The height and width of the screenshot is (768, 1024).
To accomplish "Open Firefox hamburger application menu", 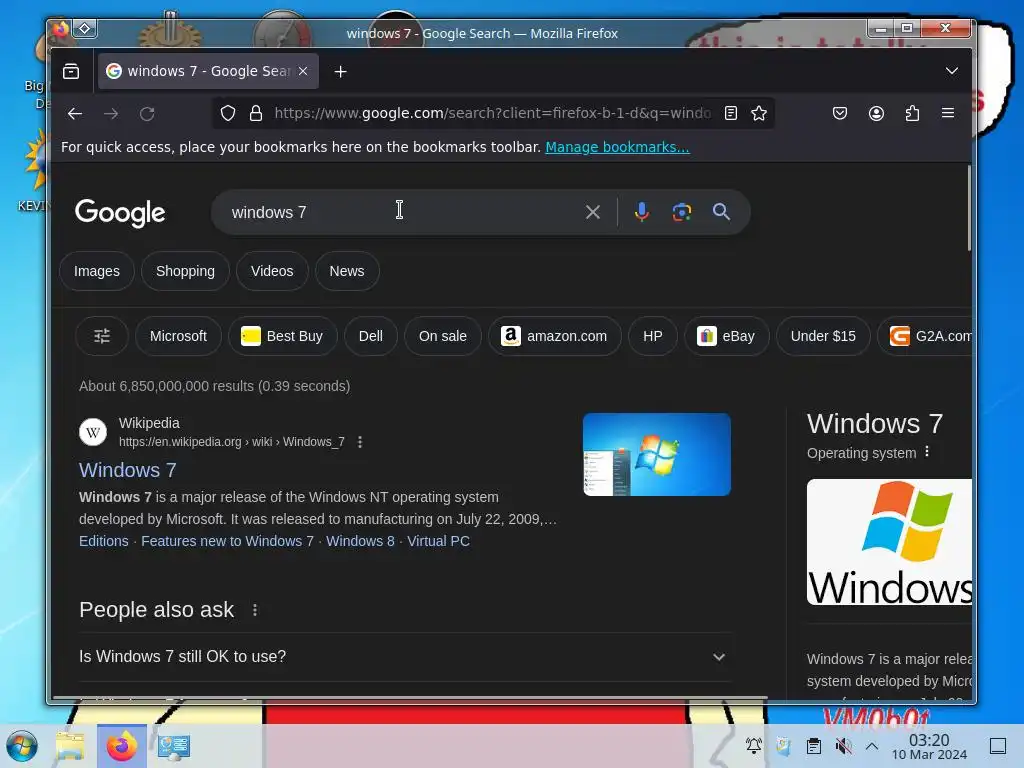I will point(948,114).
